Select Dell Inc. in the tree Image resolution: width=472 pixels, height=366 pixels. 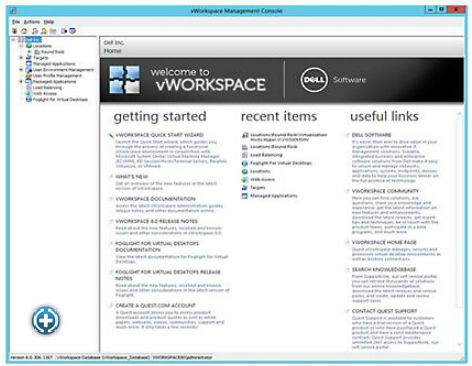[33, 40]
